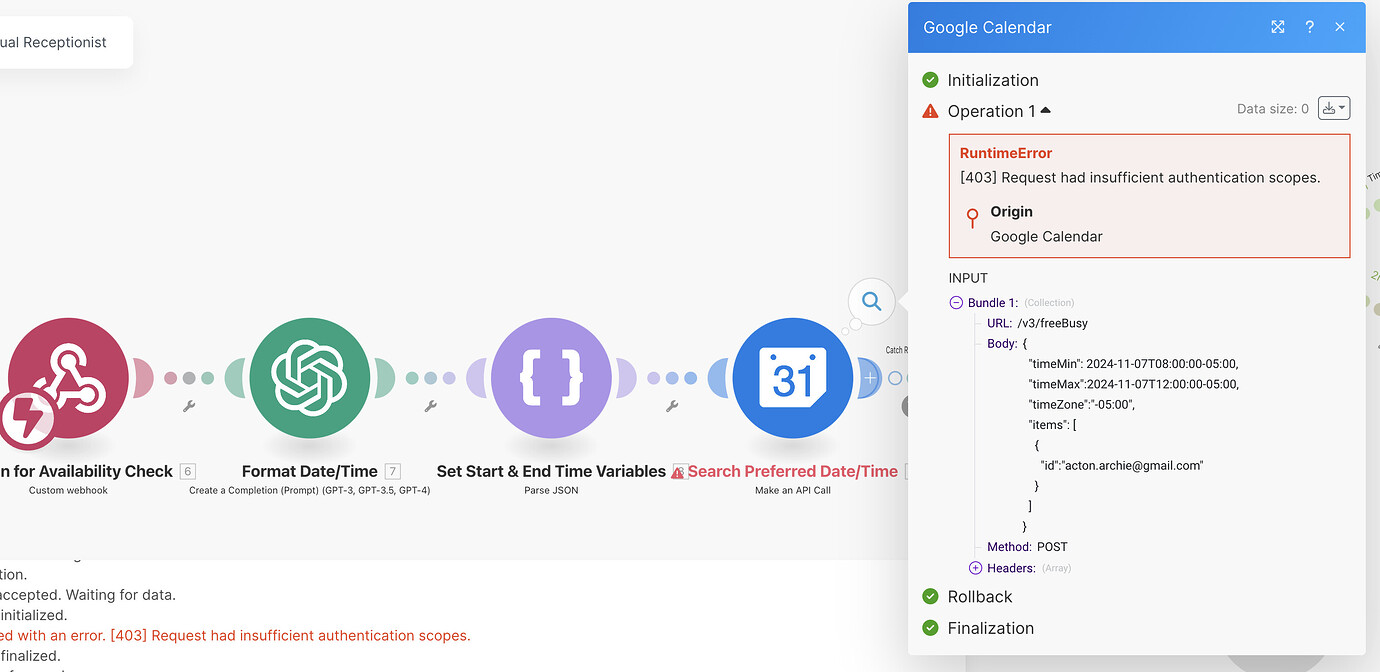Collapse the Operation 1 section arrow
This screenshot has height=672, width=1380.
point(1046,110)
